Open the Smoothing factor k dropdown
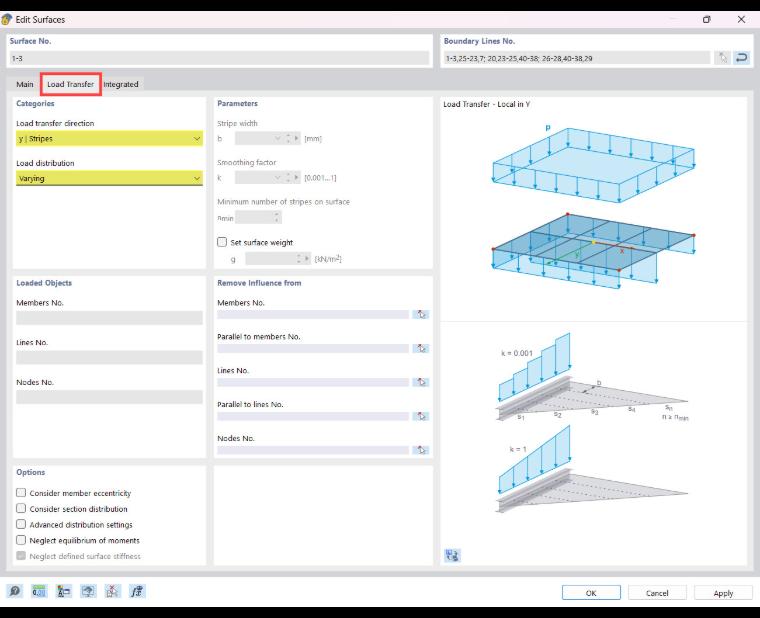This screenshot has height=618, width=760. (278, 178)
